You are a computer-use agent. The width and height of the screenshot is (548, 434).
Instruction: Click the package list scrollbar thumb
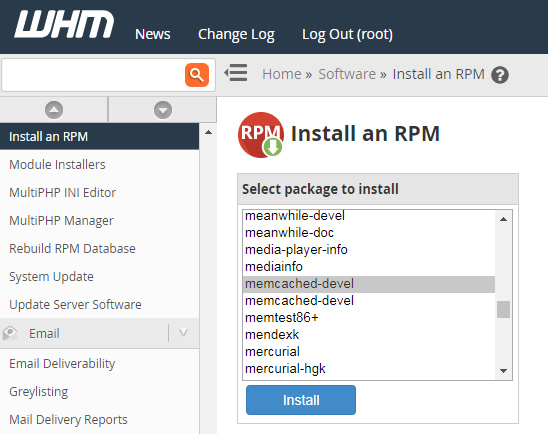(503, 309)
